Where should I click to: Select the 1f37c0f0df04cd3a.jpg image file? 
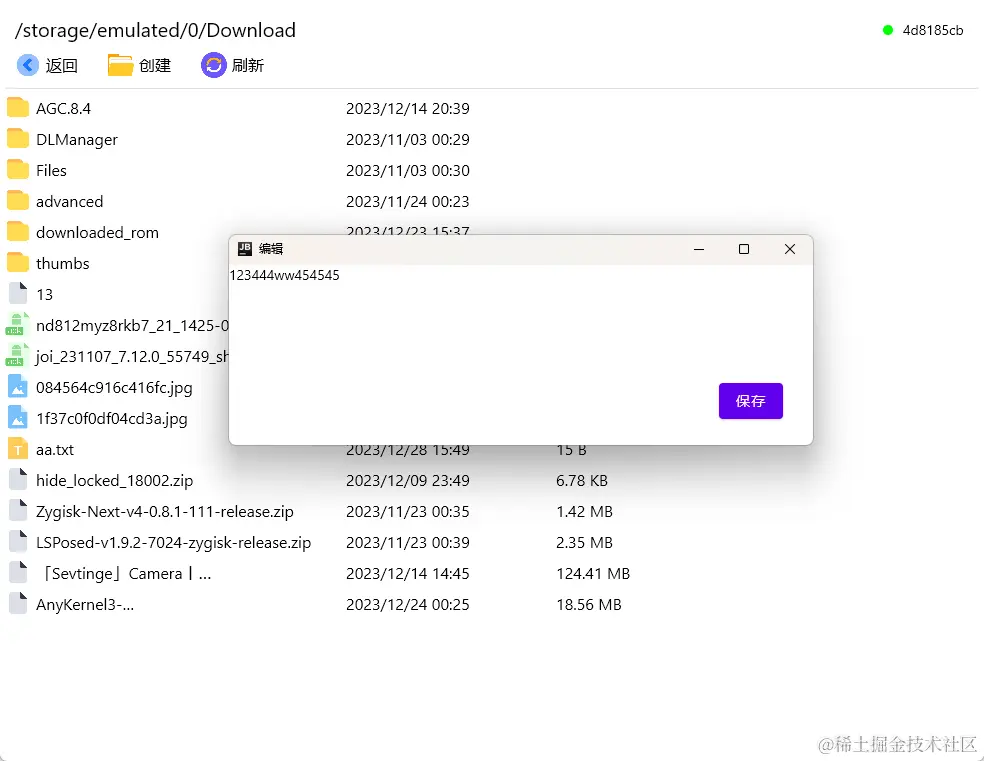point(112,418)
